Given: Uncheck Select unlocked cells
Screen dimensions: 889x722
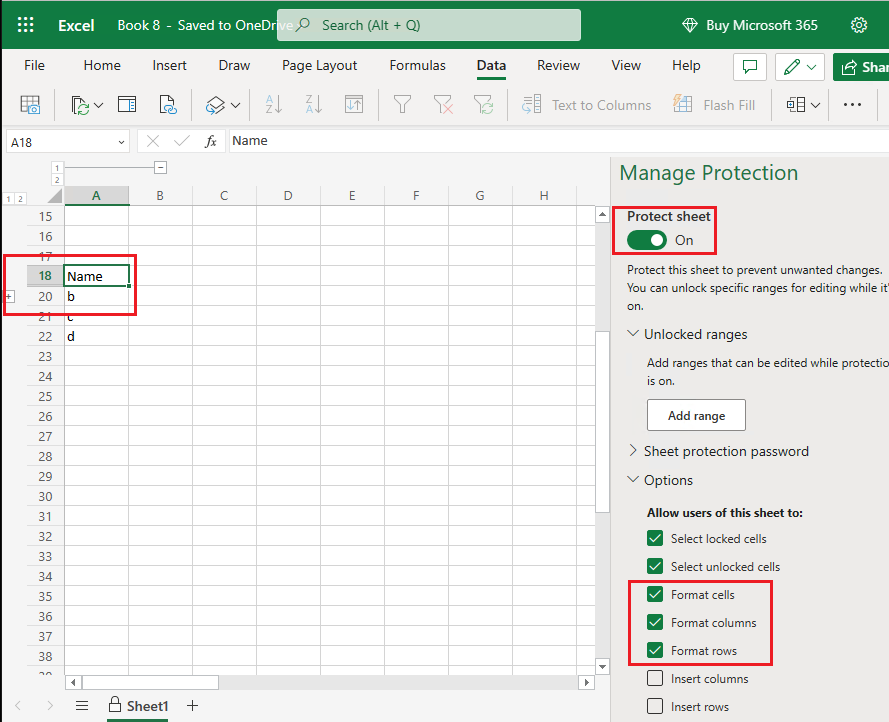Looking at the screenshot, I should pos(655,566).
